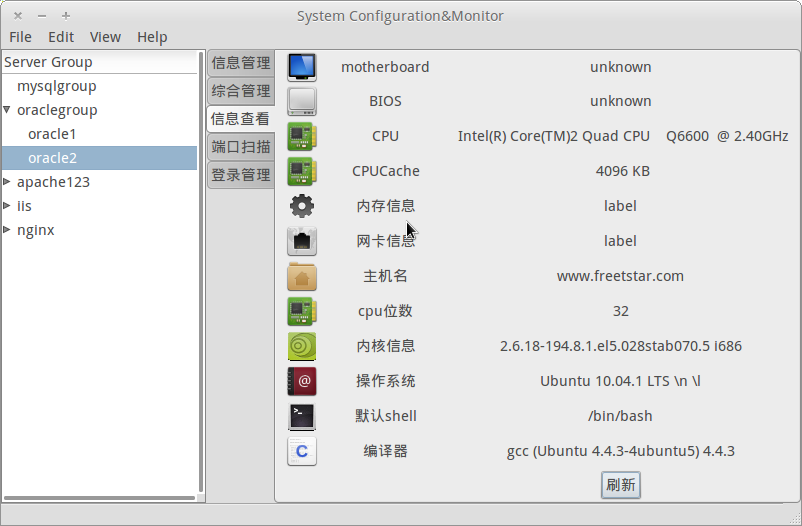
Task: Click the cpu位数 value 32
Action: 620,311
